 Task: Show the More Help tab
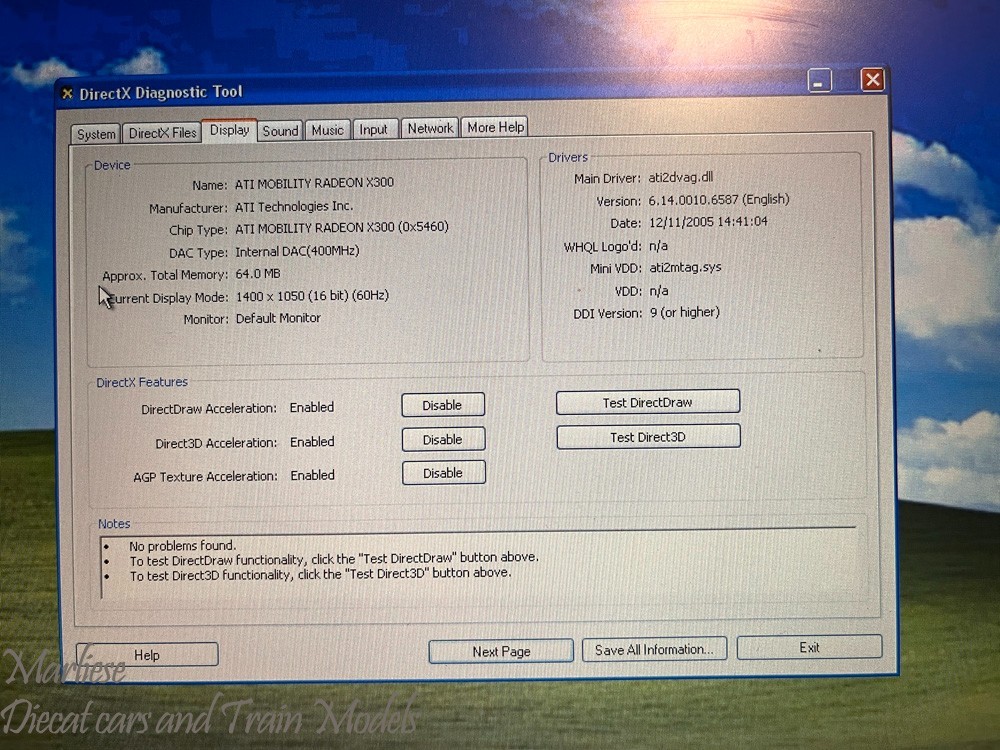496,127
